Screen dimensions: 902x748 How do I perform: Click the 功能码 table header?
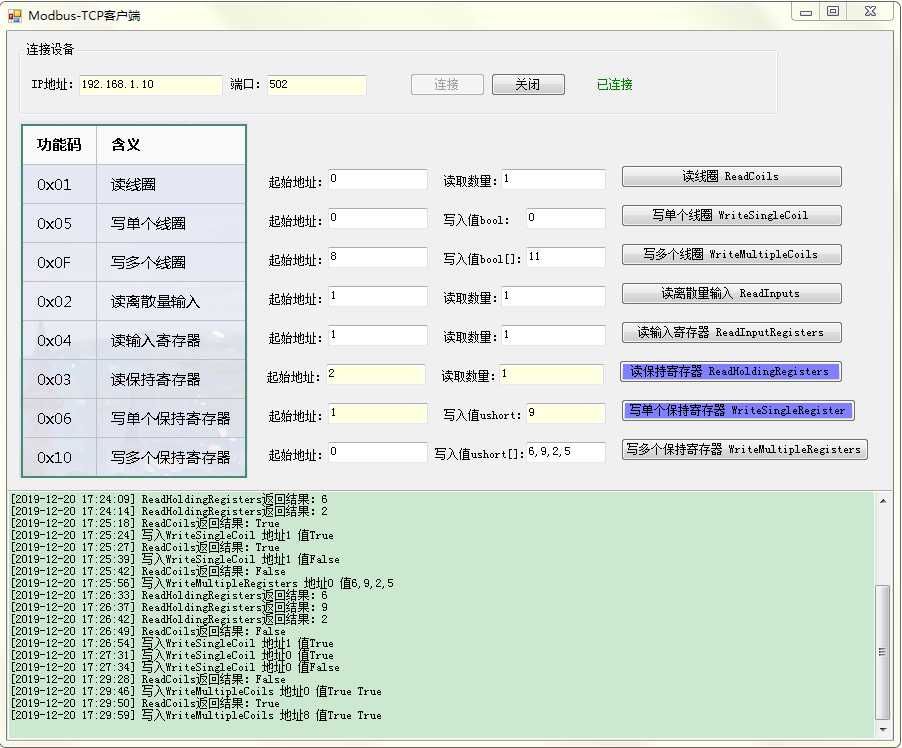point(59,145)
